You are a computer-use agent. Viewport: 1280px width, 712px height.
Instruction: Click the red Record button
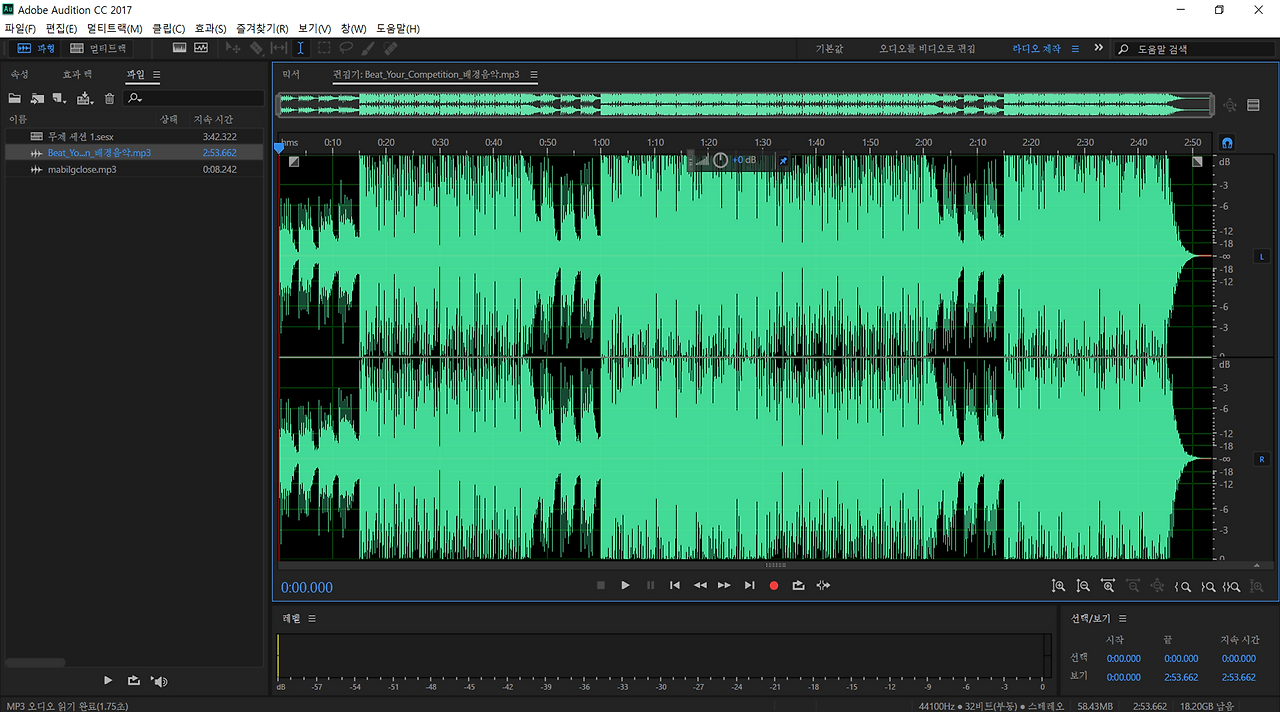pos(774,585)
